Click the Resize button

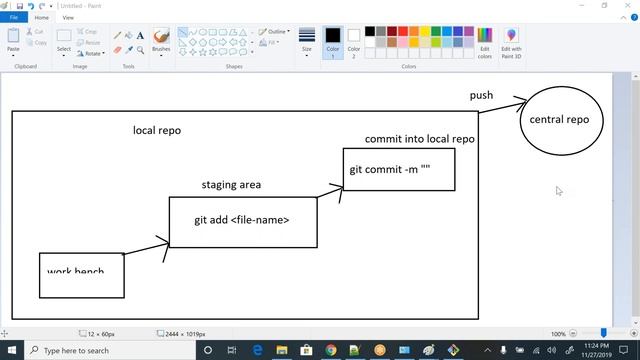(89, 42)
